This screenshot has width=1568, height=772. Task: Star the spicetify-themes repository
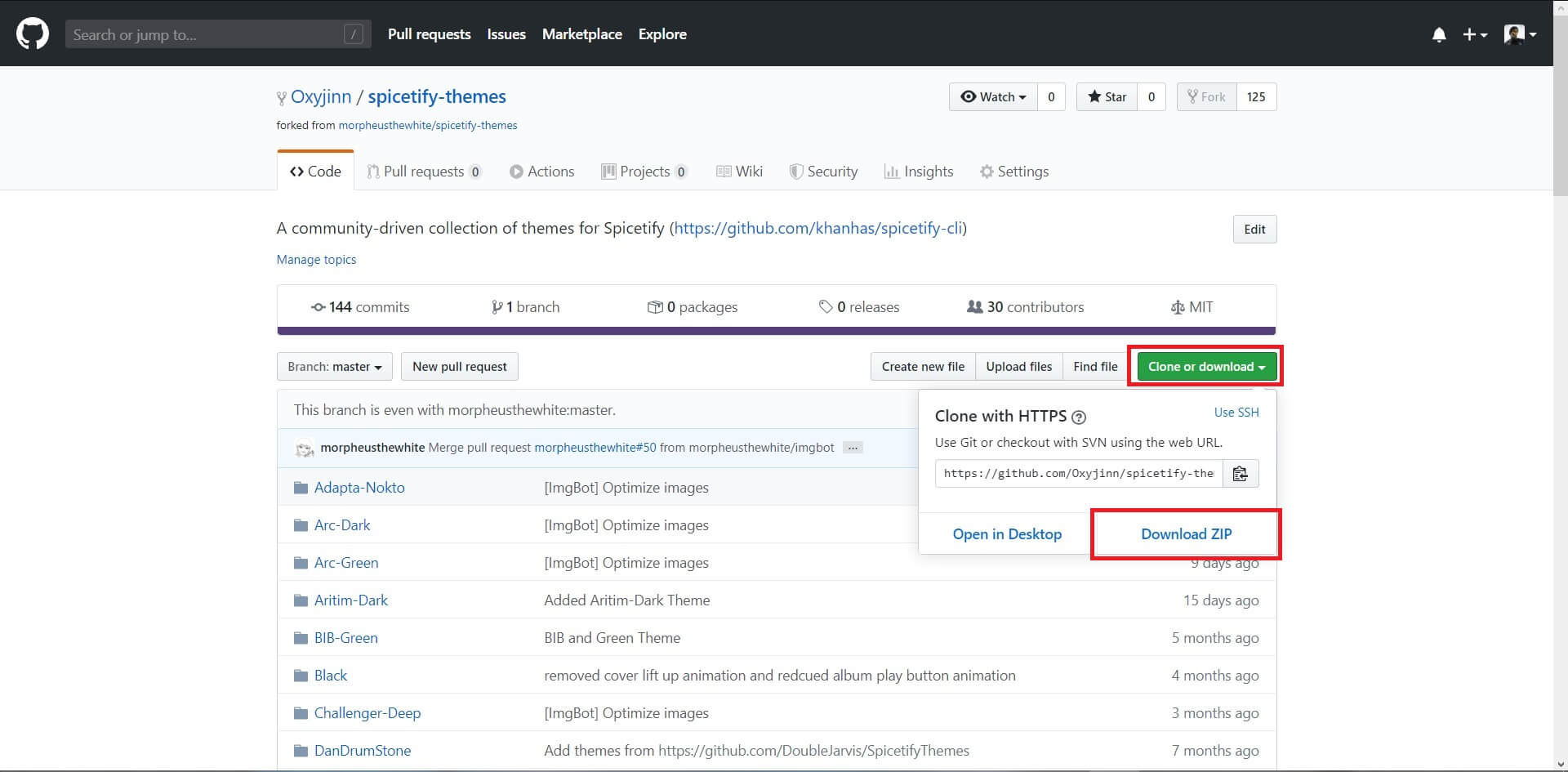(x=1107, y=97)
